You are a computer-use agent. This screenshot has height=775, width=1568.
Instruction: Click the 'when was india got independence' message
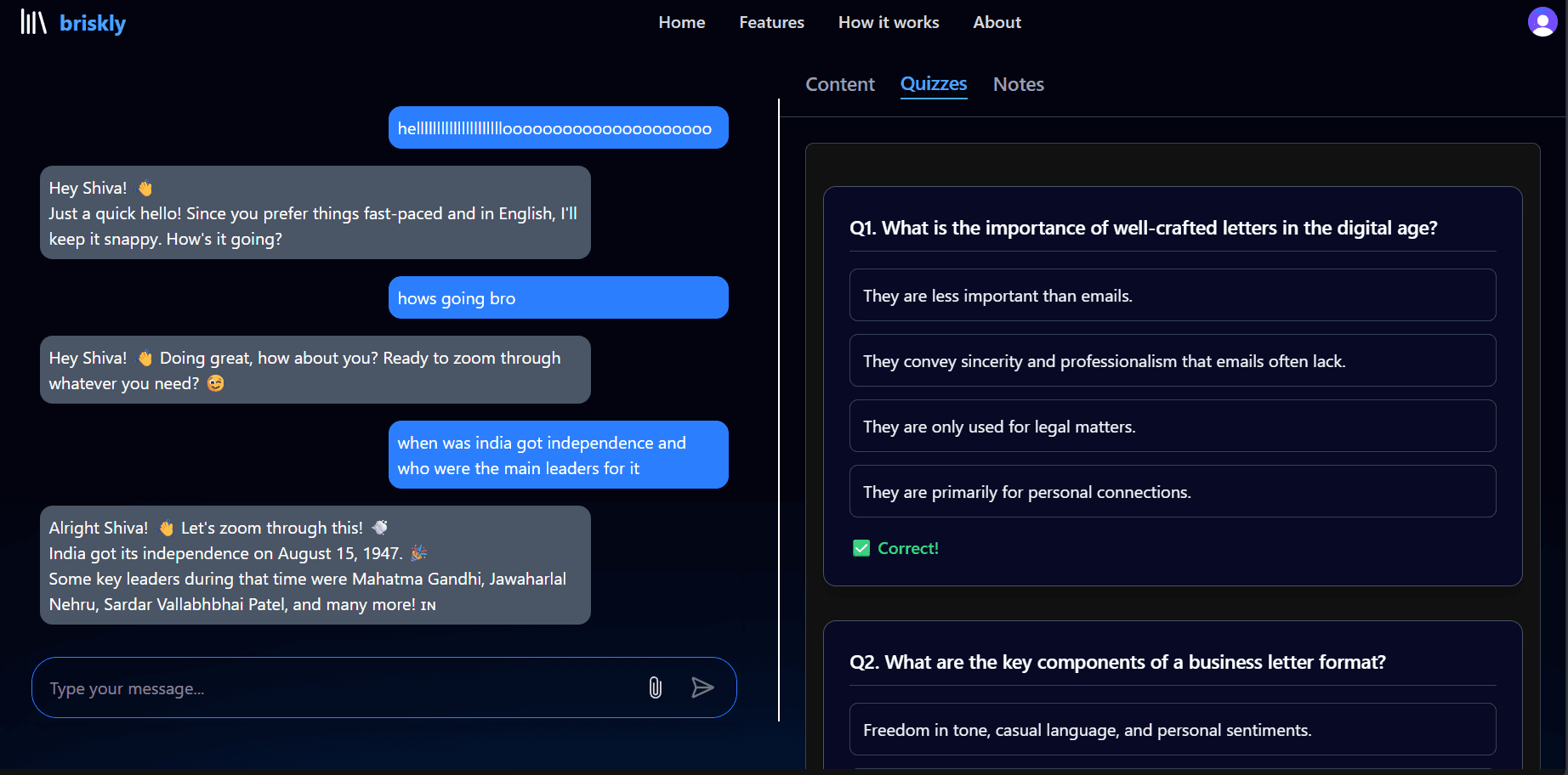(x=559, y=455)
